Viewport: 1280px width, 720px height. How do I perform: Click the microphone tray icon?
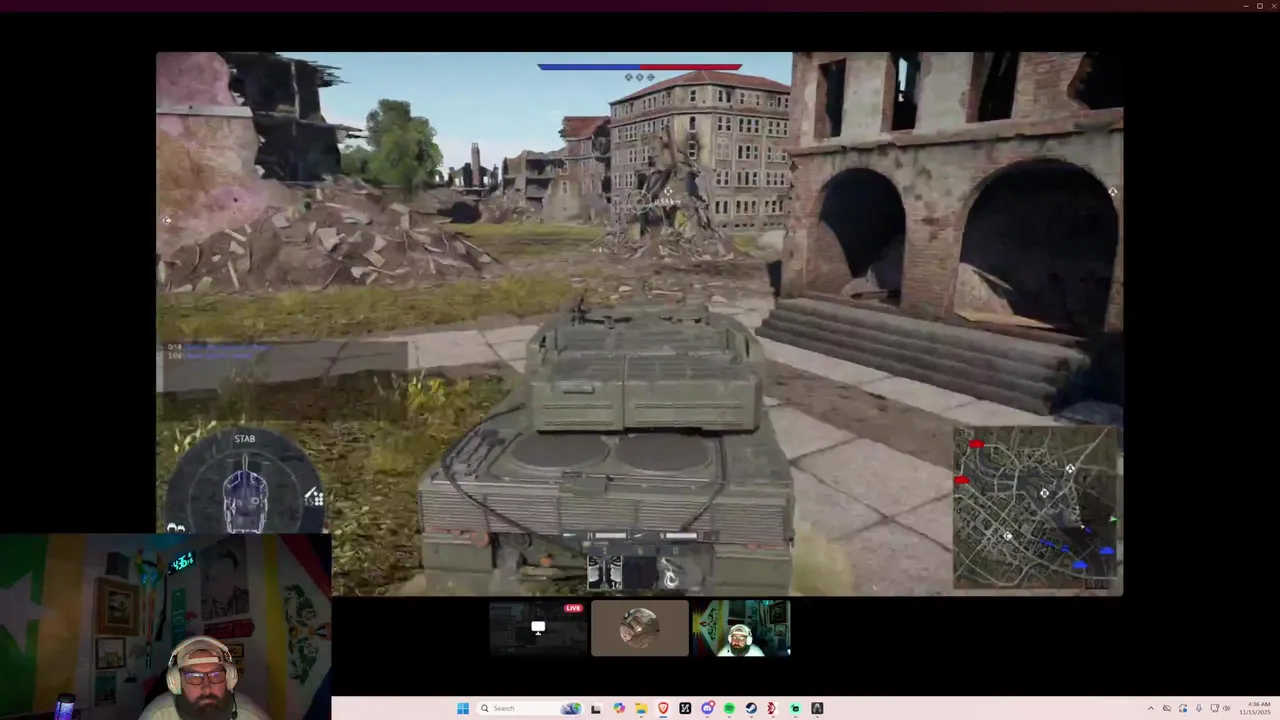pyautogui.click(x=1199, y=708)
